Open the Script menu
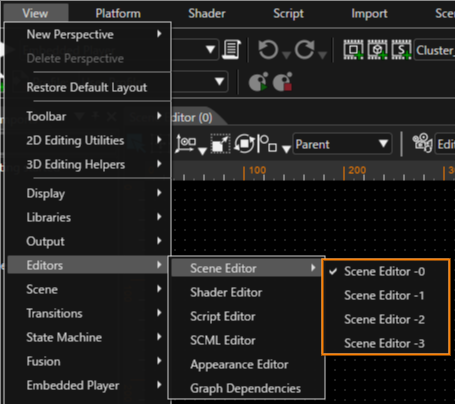Screen dimensions: 455x404 tap(288, 13)
